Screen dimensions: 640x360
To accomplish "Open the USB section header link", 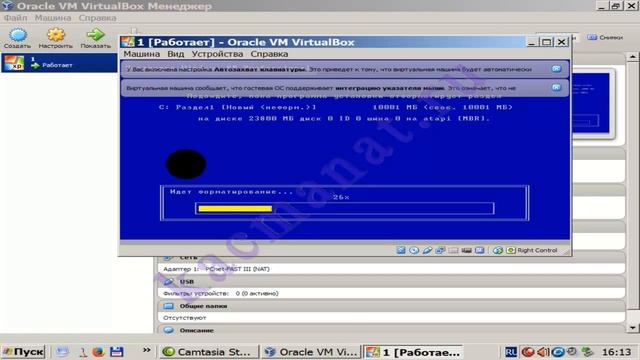I will [187, 282].
